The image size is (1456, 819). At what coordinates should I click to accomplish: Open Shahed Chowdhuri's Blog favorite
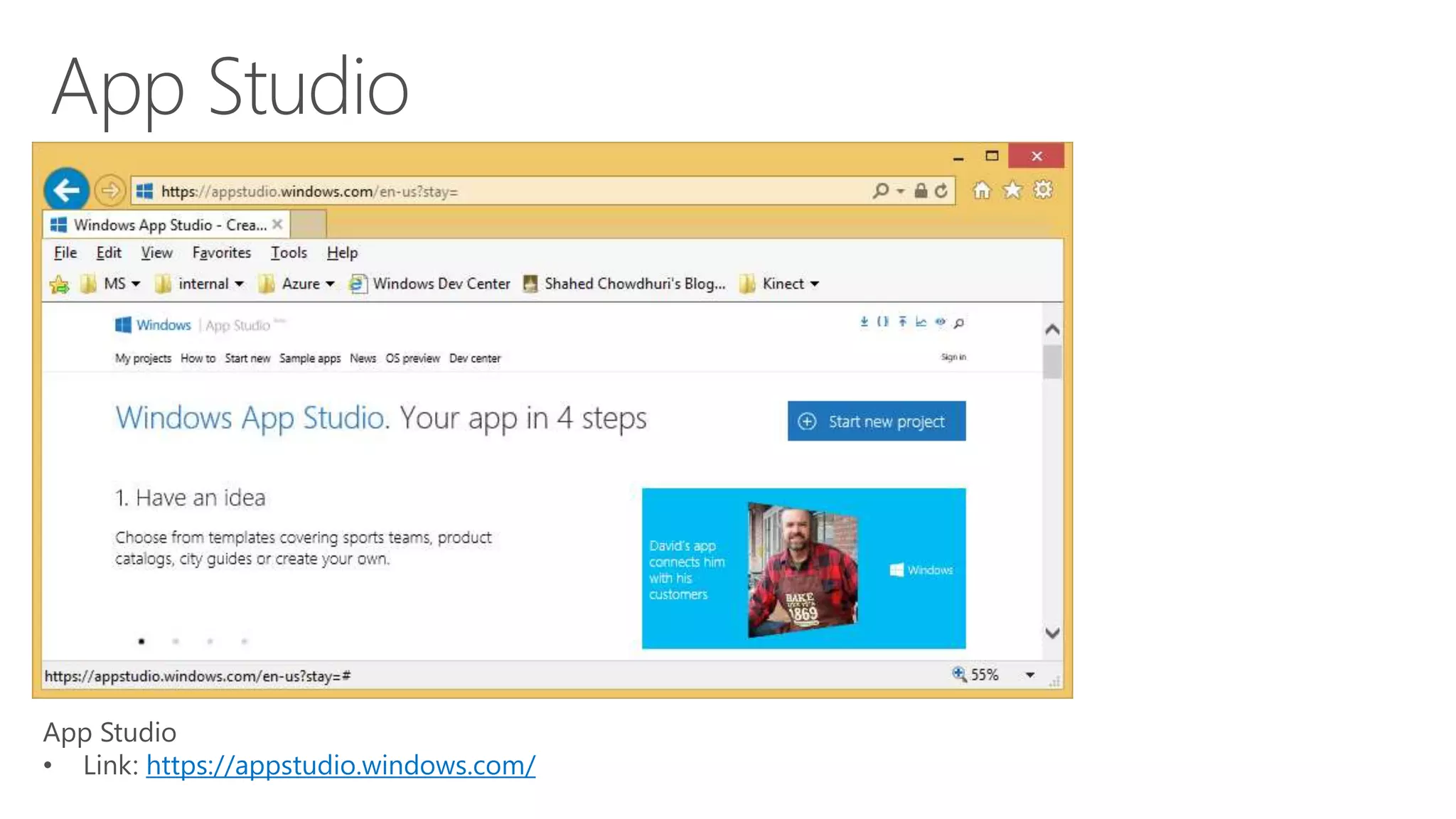pos(624,284)
